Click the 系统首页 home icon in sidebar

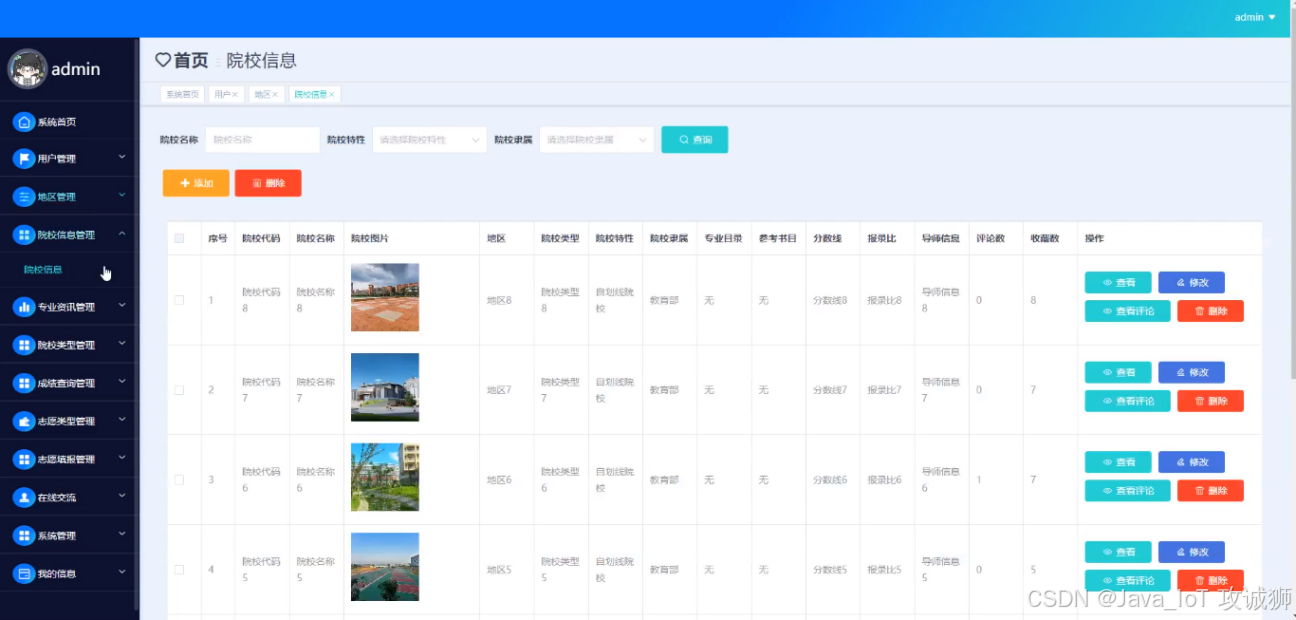click(x=24, y=122)
